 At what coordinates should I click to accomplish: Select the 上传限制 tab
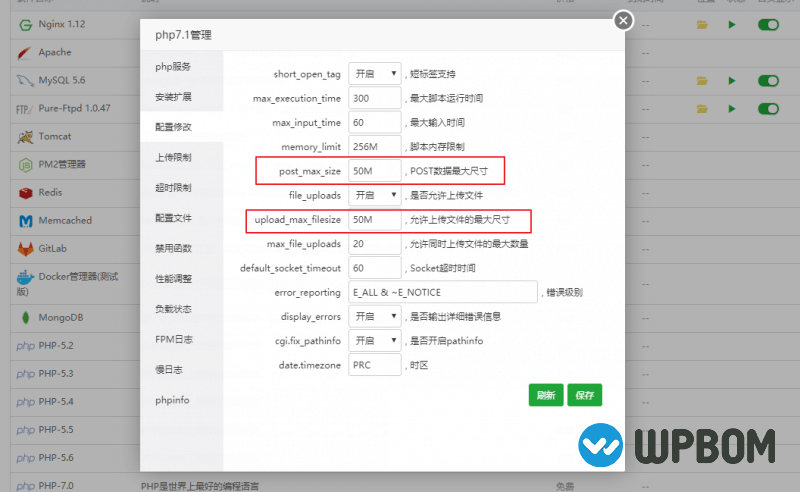point(182,157)
